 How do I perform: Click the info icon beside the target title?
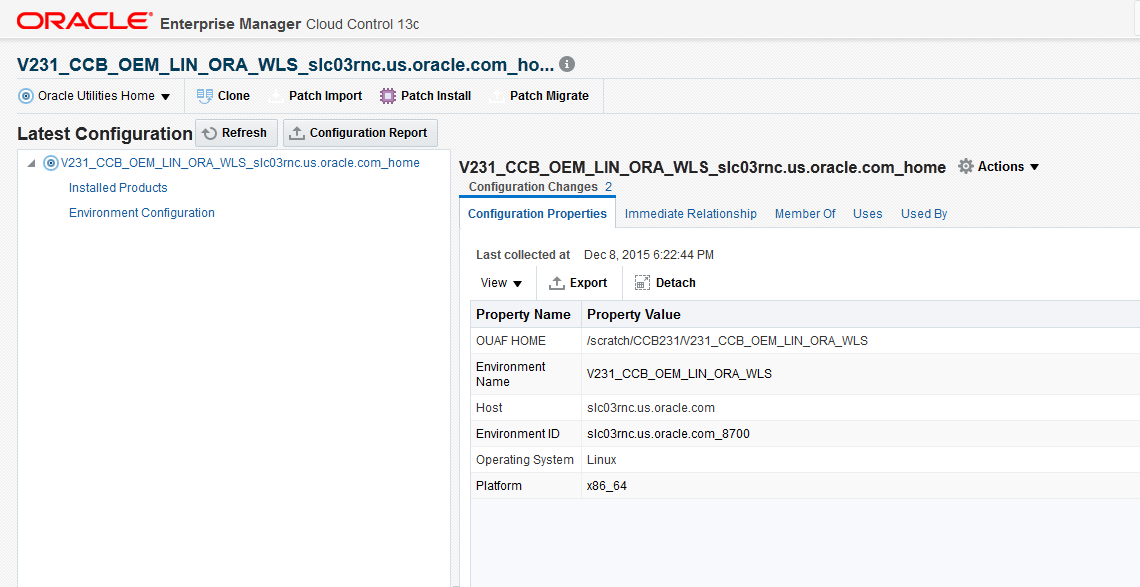(x=567, y=64)
